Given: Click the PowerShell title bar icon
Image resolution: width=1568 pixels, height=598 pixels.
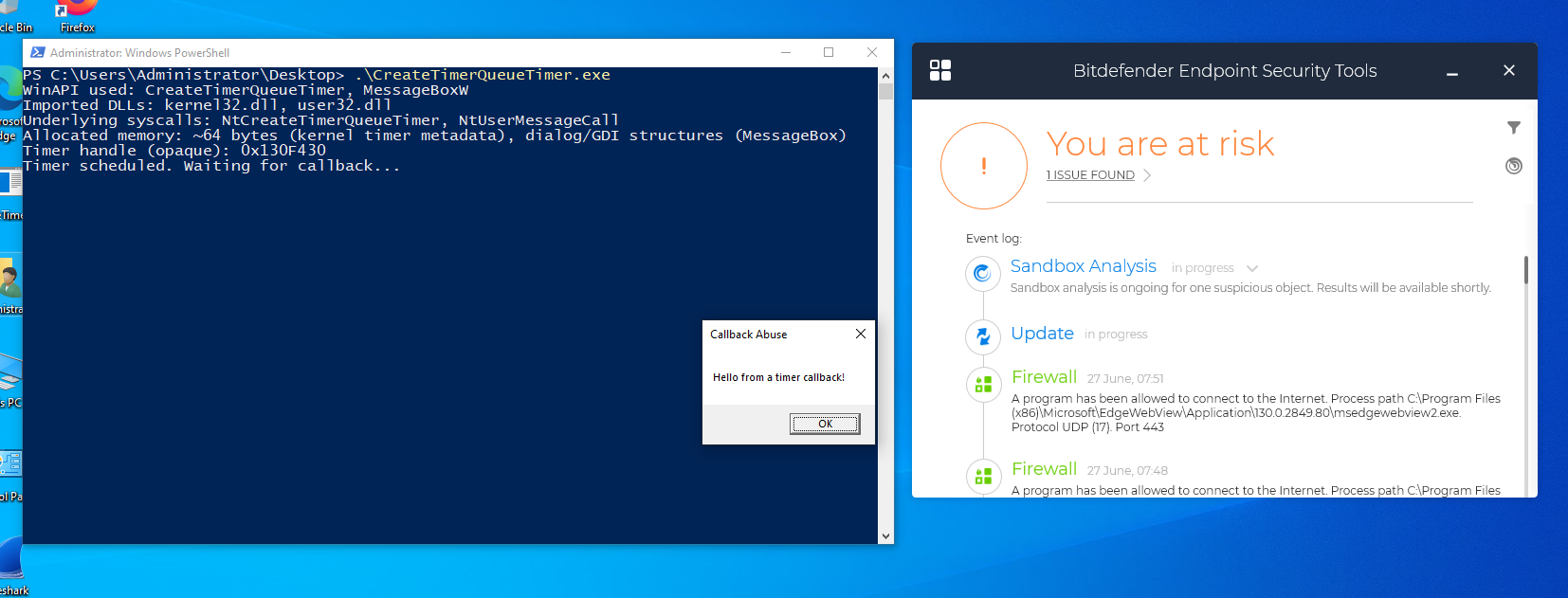Looking at the screenshot, I should (x=38, y=53).
